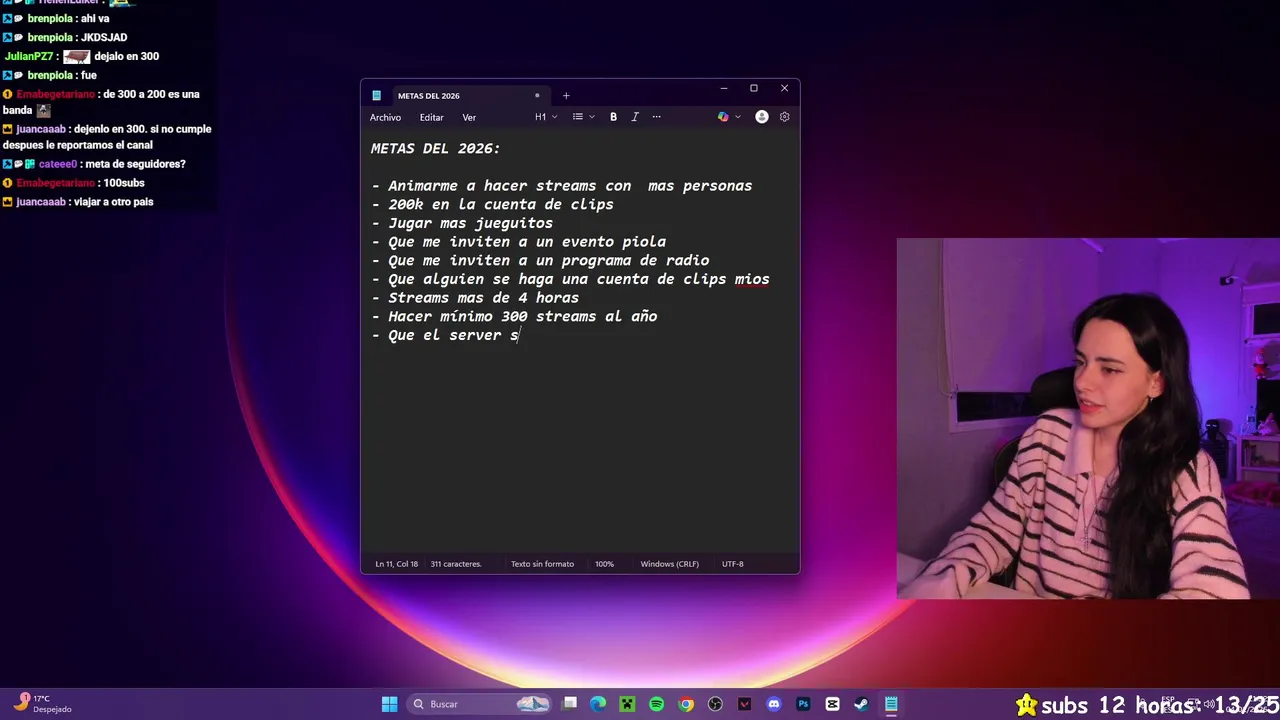Click the taskbar Buscar search box
The height and width of the screenshot is (720, 1280).
coord(481,704)
